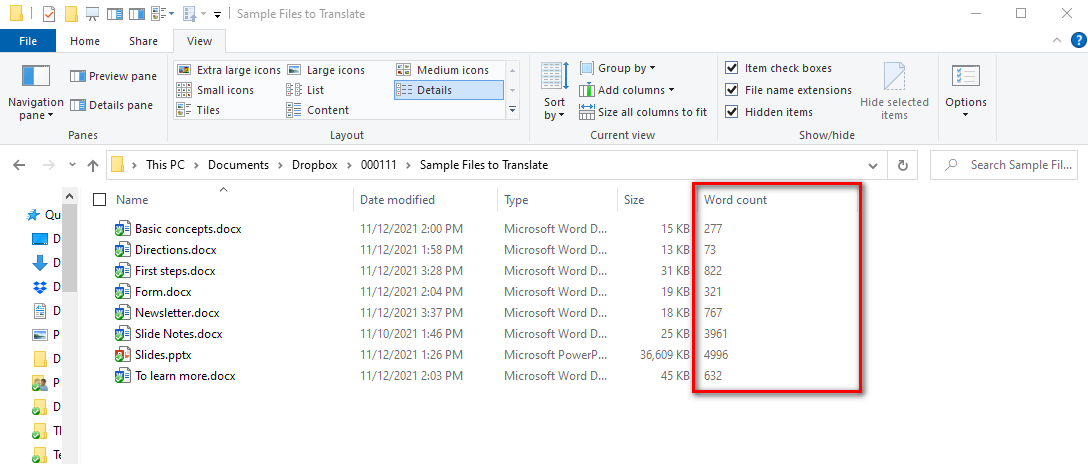
Task: Click 000111 in the address path
Action: [x=380, y=165]
